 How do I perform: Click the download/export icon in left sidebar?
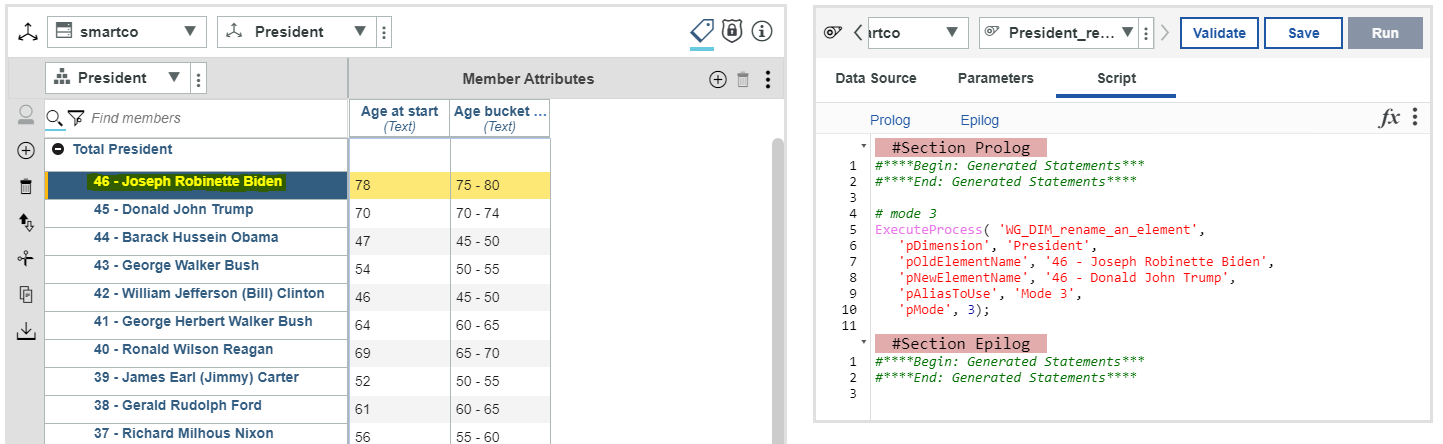tap(26, 331)
